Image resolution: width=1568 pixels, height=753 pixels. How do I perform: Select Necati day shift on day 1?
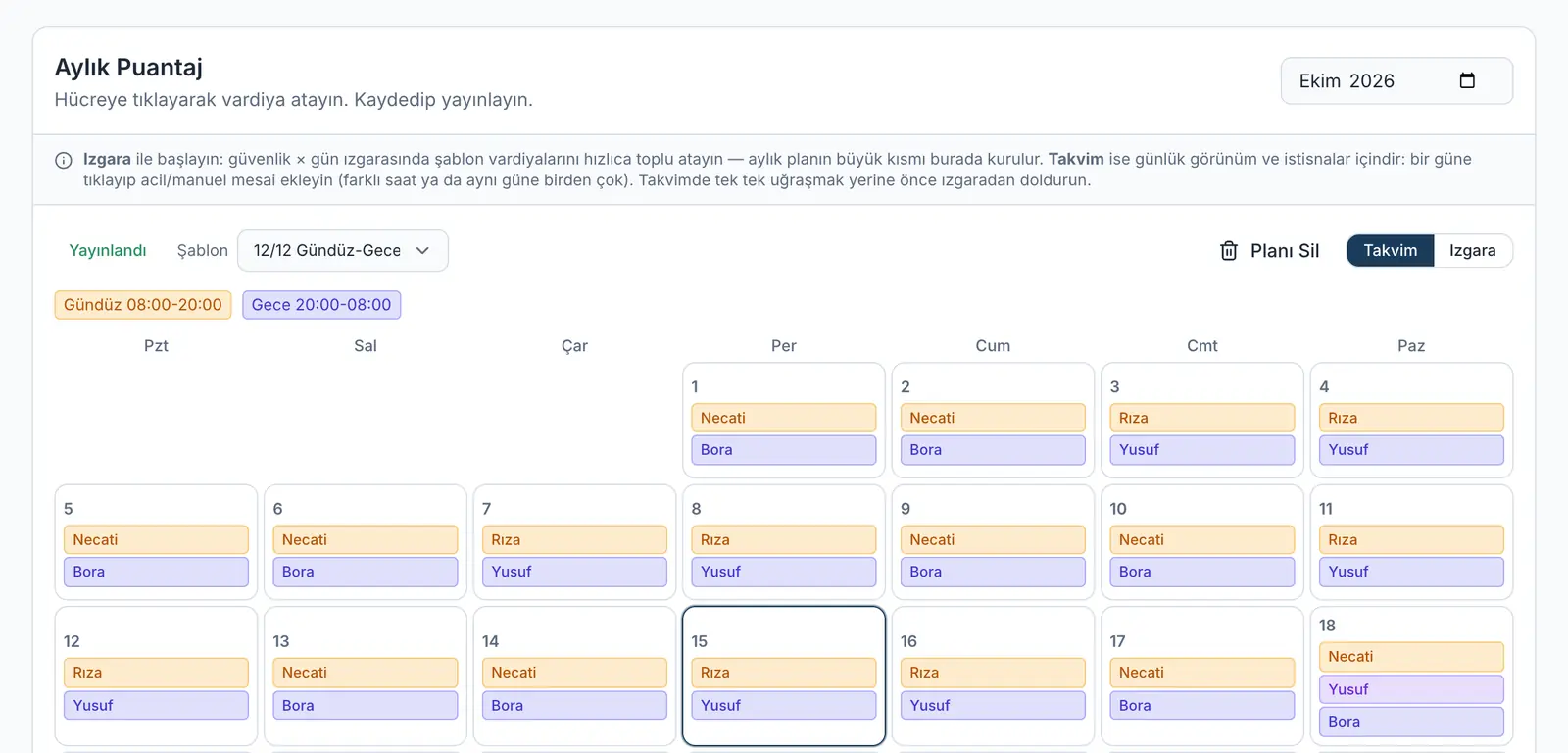pyautogui.click(x=784, y=418)
